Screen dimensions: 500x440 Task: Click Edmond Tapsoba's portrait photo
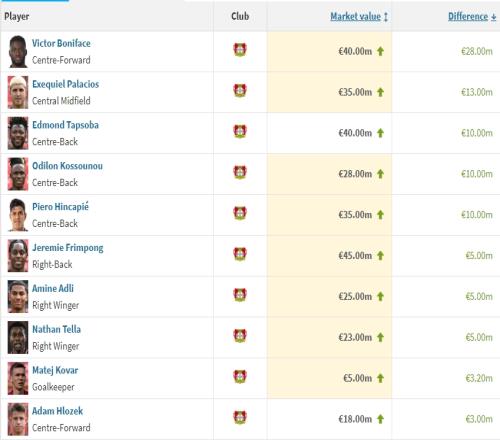point(18,133)
